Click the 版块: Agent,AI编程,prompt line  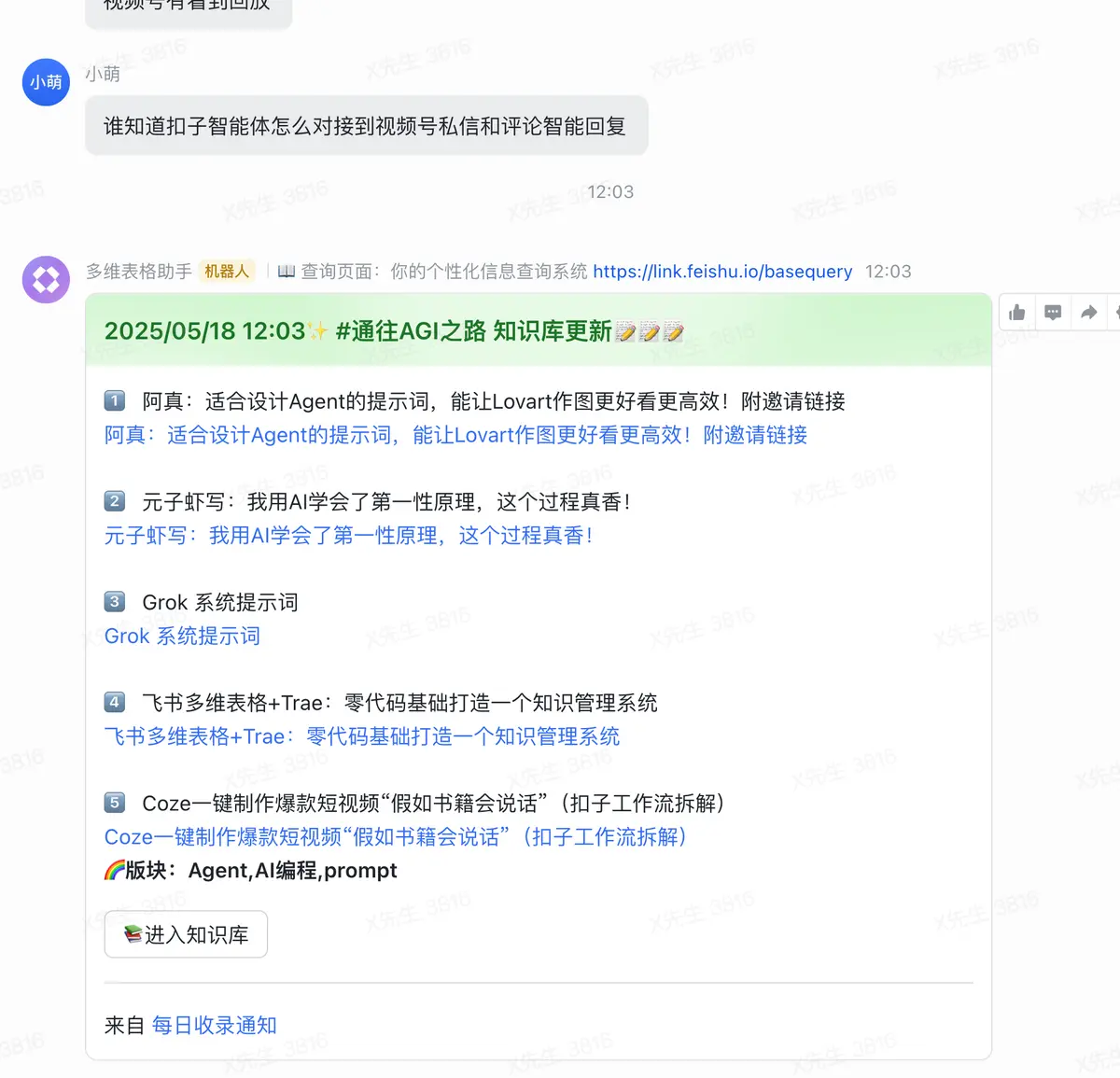click(250, 871)
